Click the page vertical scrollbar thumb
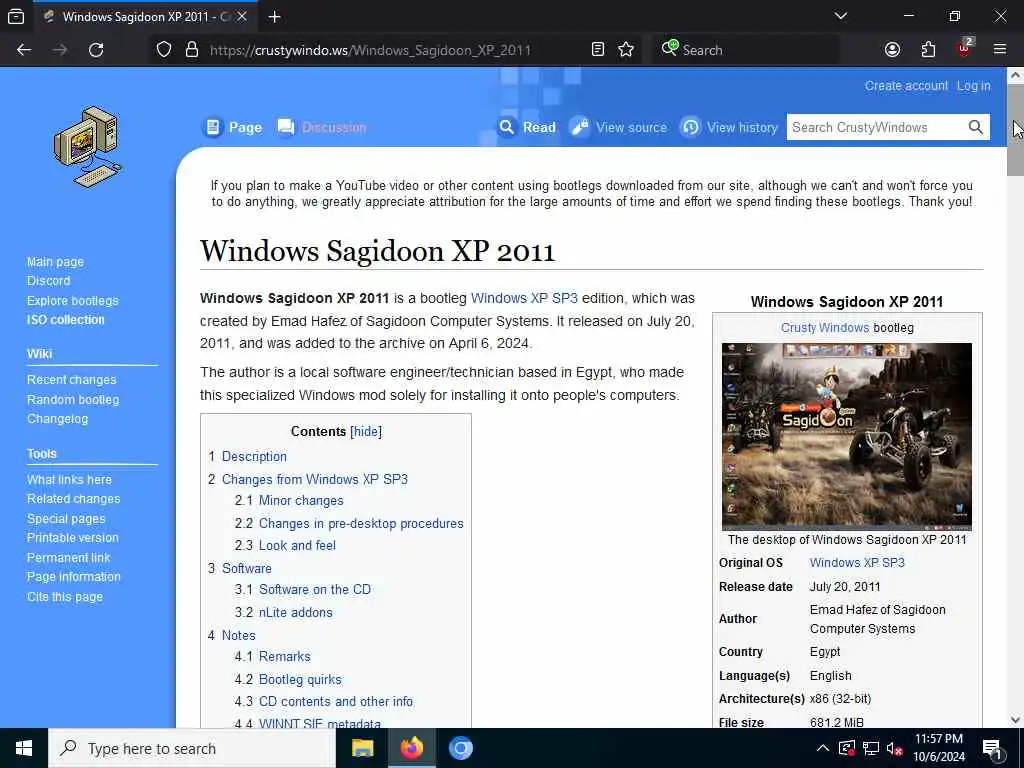This screenshot has height=768, width=1024. click(x=1015, y=131)
